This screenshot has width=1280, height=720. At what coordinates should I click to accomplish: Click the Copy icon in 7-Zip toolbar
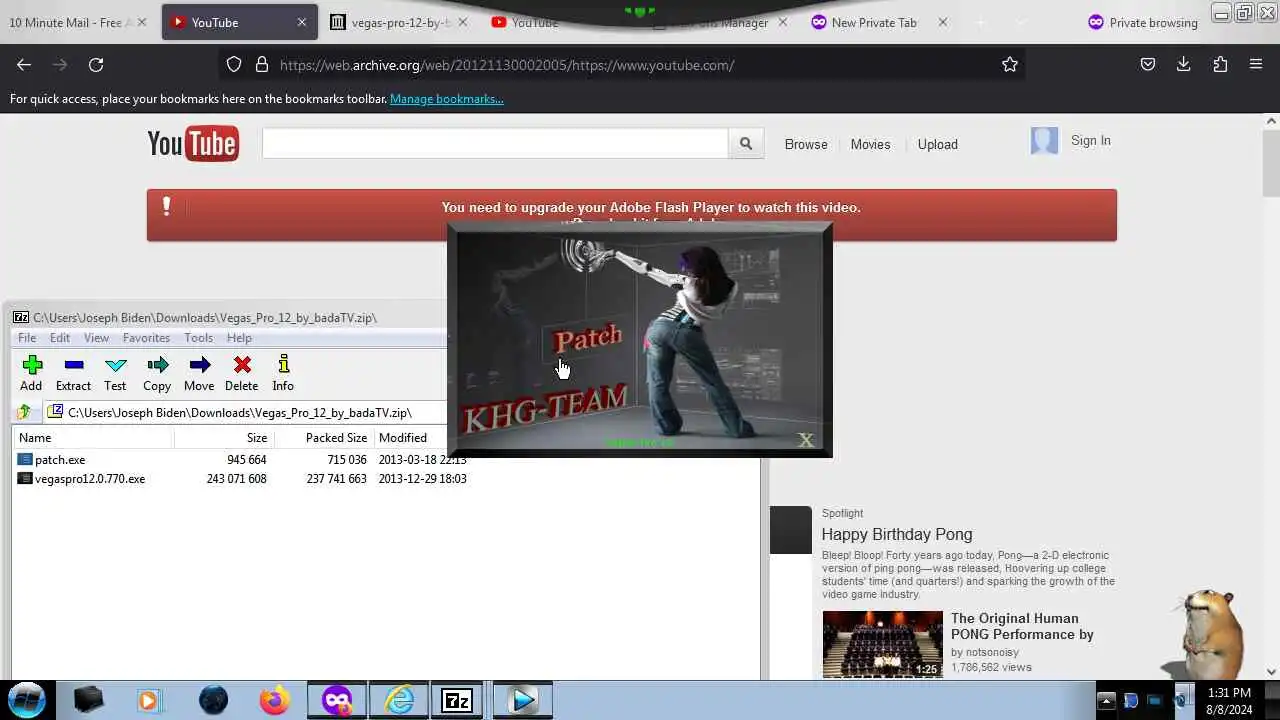coord(157,373)
